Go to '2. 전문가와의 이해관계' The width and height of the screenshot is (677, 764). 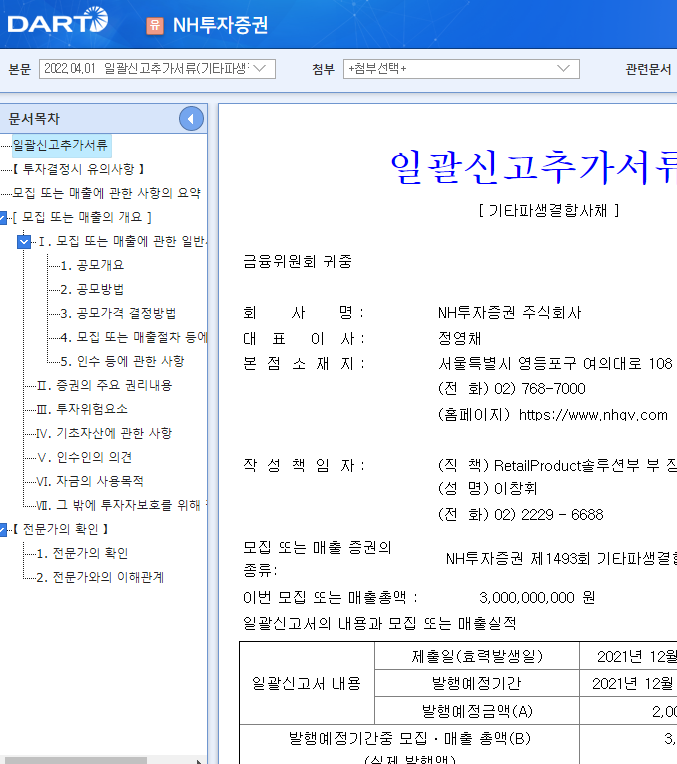(100, 577)
